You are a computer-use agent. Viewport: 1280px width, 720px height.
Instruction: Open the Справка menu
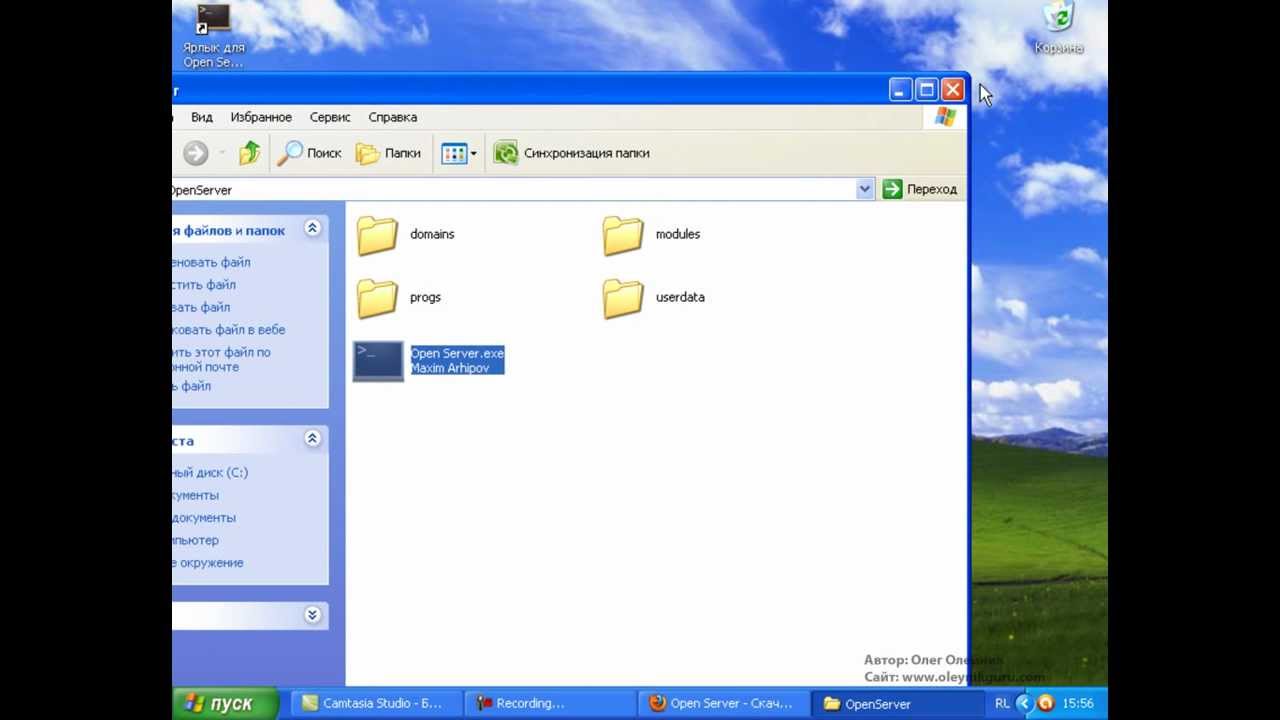[x=393, y=117]
